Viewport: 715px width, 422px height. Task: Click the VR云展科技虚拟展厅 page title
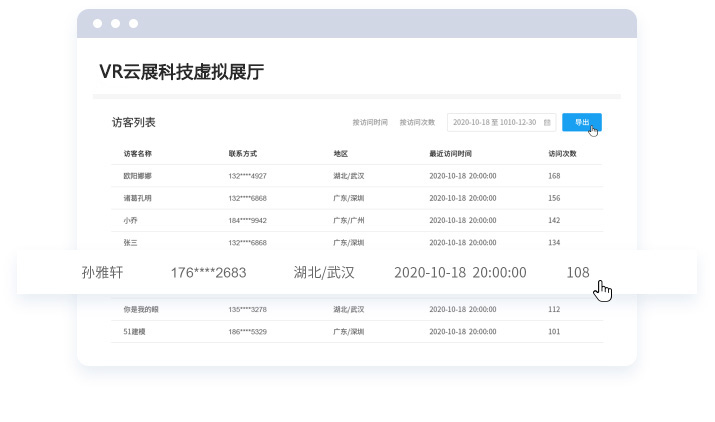coord(181,71)
